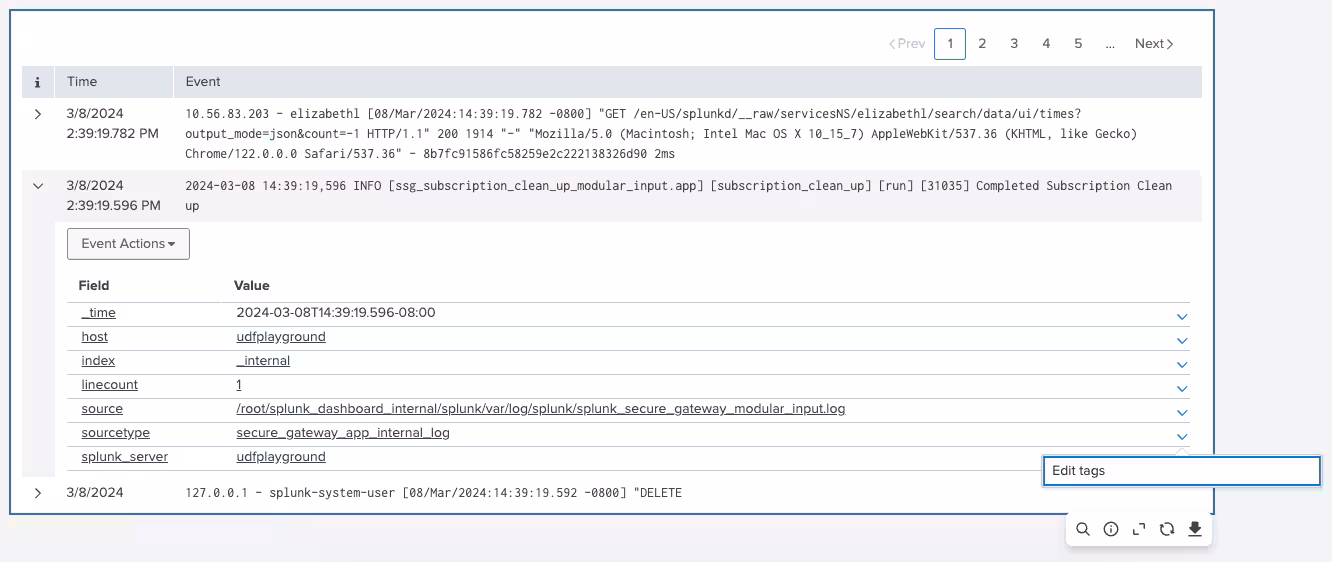This screenshot has height=562, width=1332.
Task: Click the _internal index value link
Action: point(263,361)
